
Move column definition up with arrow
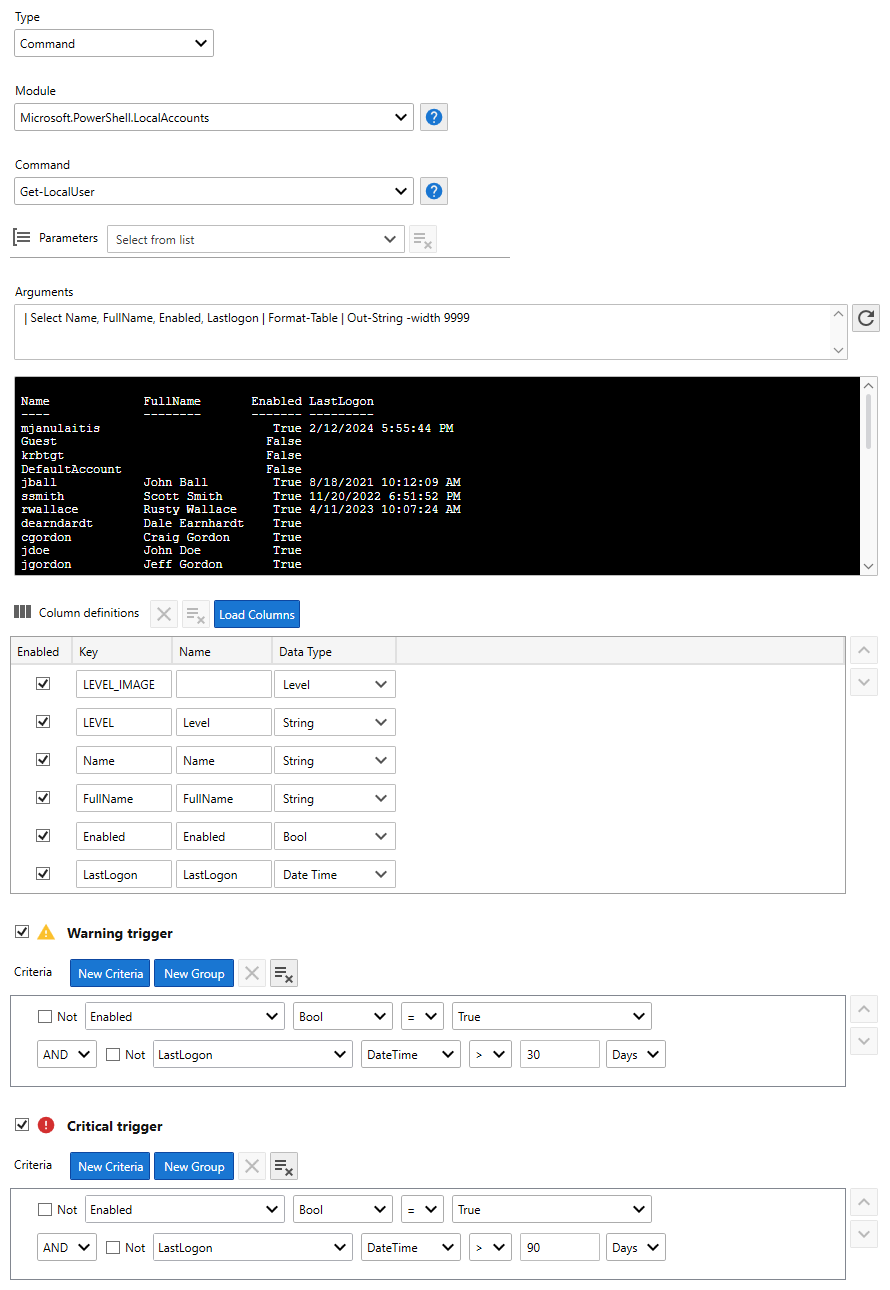tap(864, 651)
